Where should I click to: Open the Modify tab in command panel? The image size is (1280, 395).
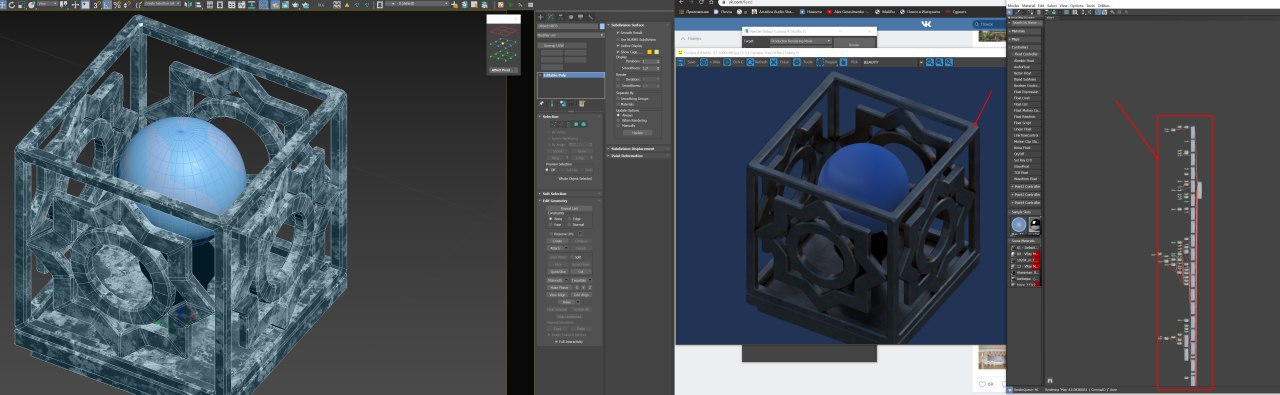click(550, 16)
